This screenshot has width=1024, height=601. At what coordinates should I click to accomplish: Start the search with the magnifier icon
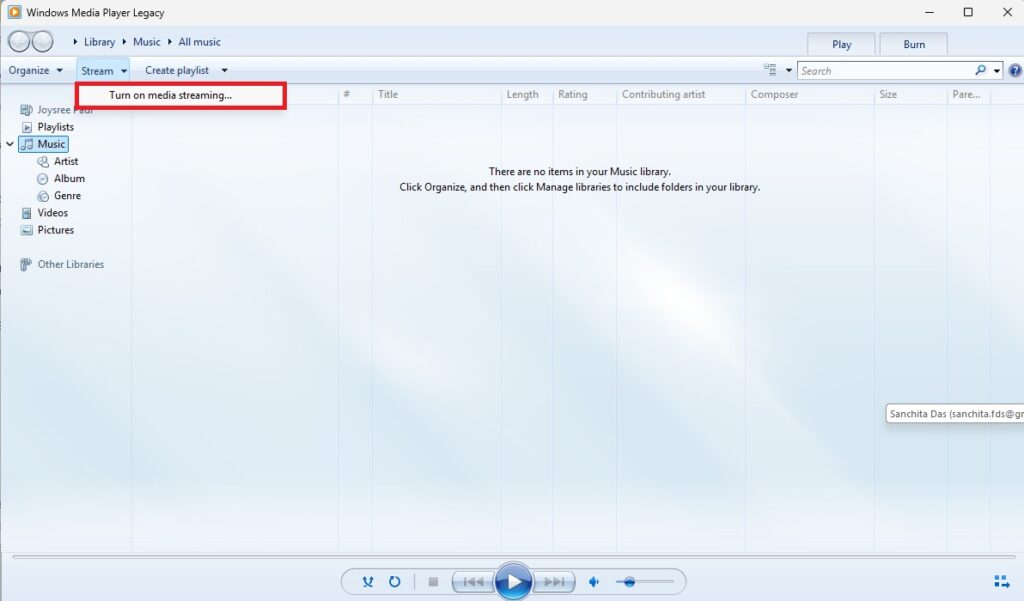[x=981, y=70]
